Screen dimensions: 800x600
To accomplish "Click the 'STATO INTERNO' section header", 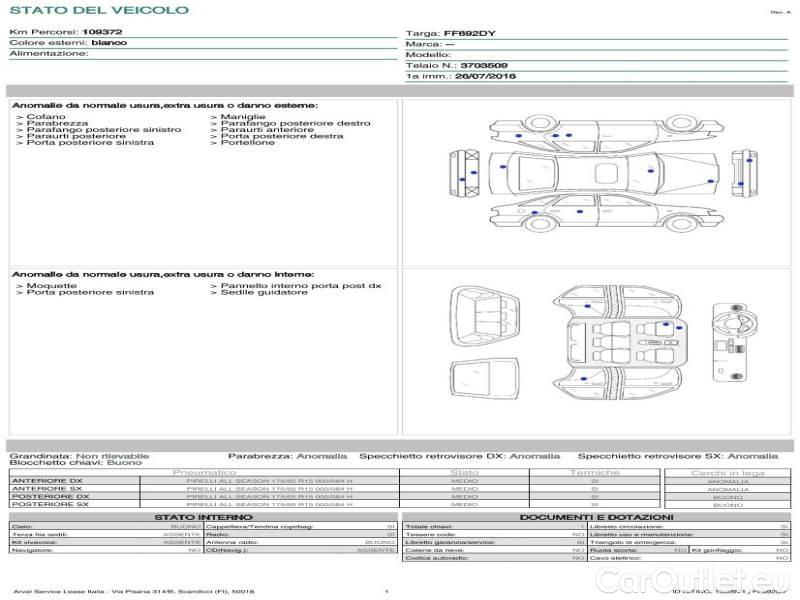I will coord(204,517).
